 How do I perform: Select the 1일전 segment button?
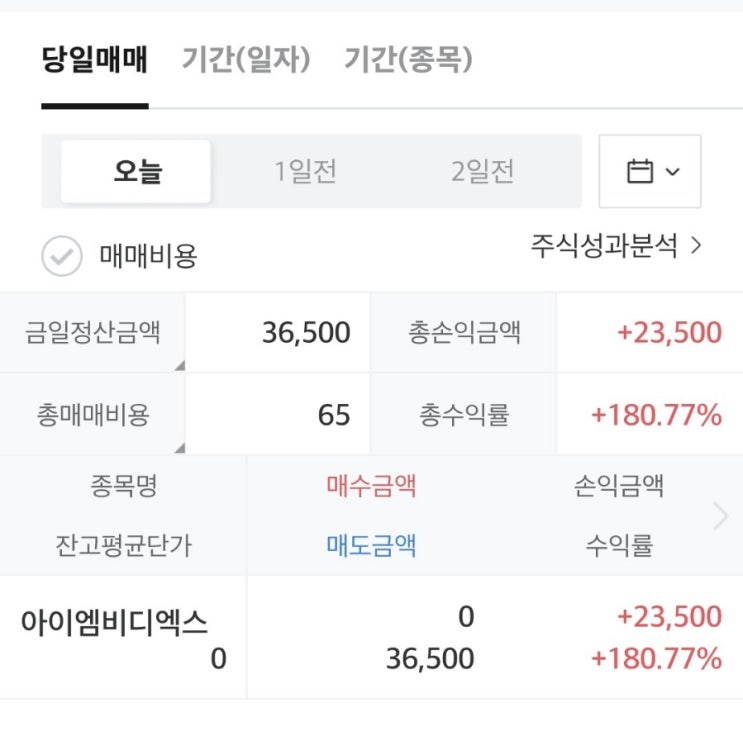[306, 172]
